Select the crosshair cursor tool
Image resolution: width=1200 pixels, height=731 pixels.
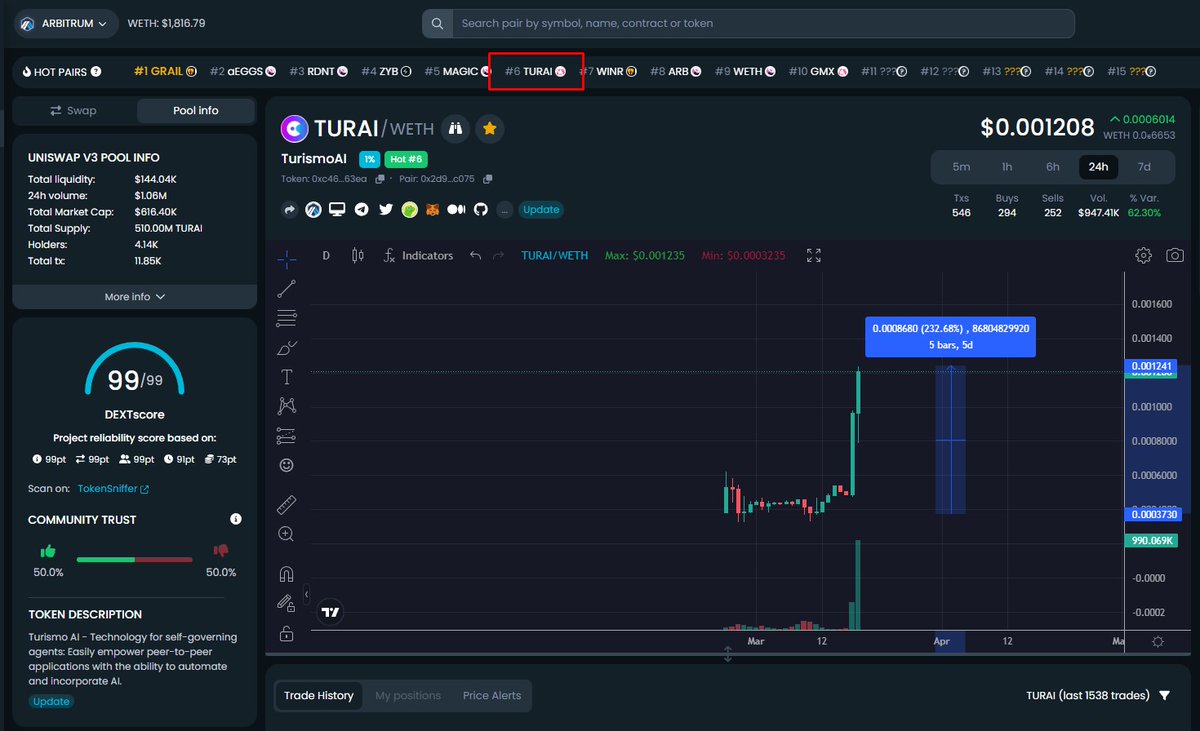(287, 260)
